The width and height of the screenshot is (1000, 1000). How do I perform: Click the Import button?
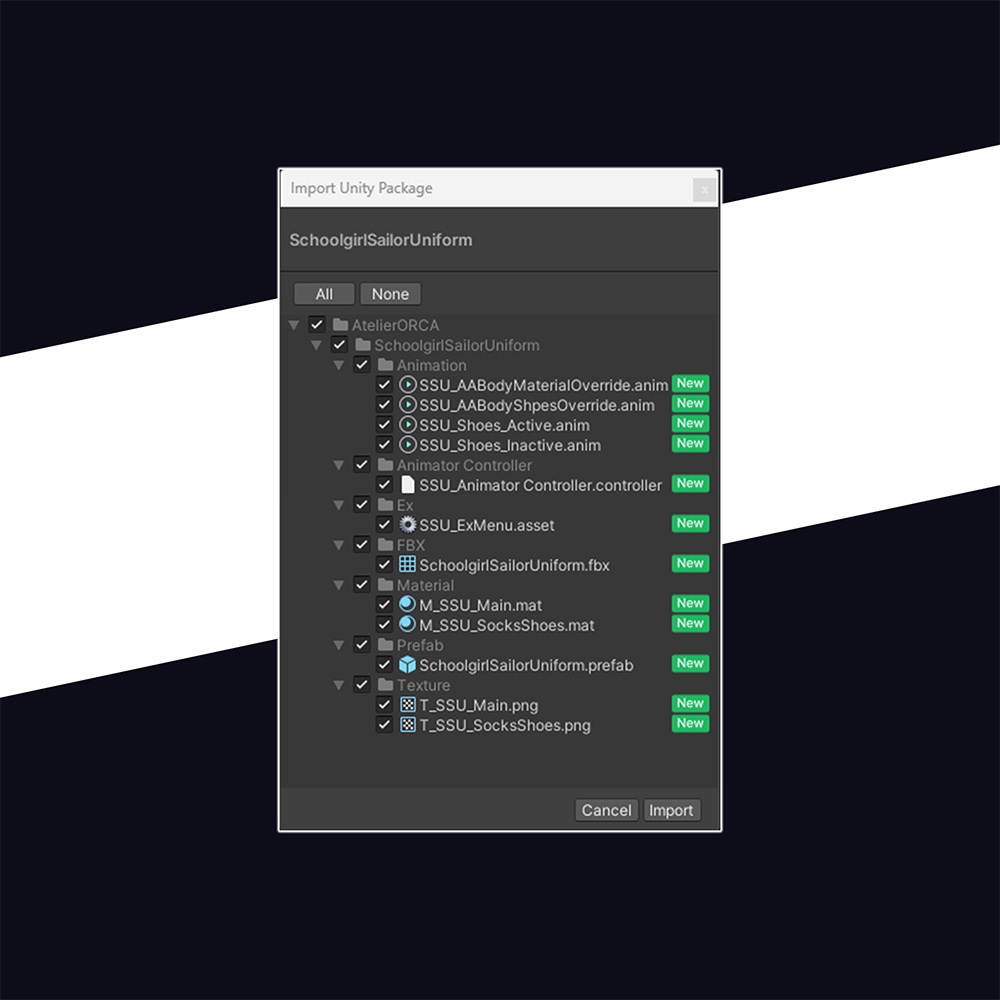tap(672, 810)
